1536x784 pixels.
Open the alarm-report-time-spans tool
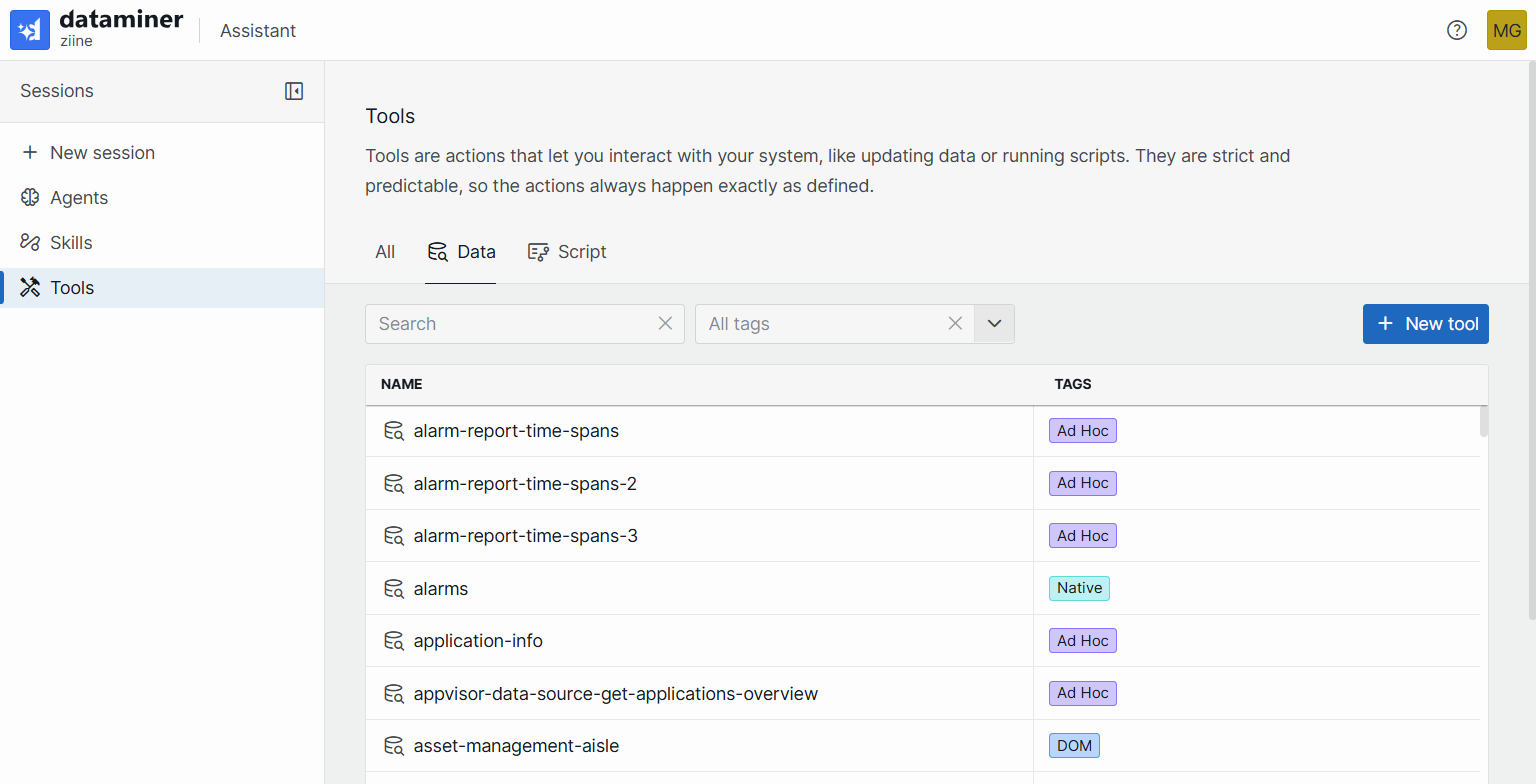click(x=516, y=431)
